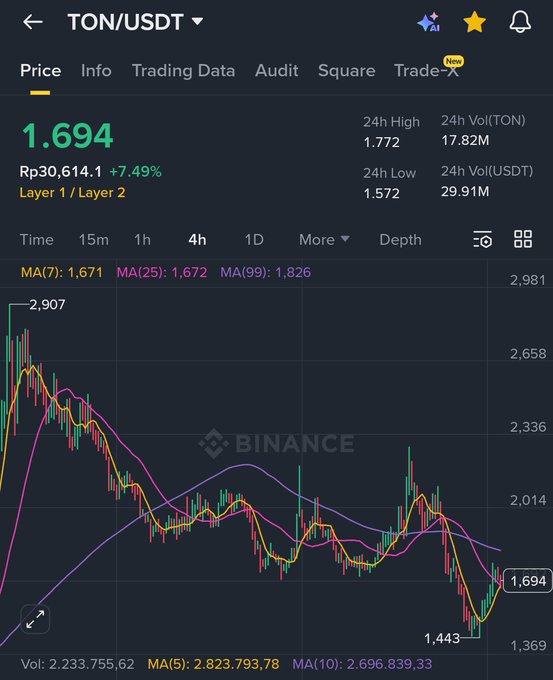Tap the 24h Vol(USDT) value 29.91M
The width and height of the screenshot is (553, 680).
pyautogui.click(x=465, y=191)
